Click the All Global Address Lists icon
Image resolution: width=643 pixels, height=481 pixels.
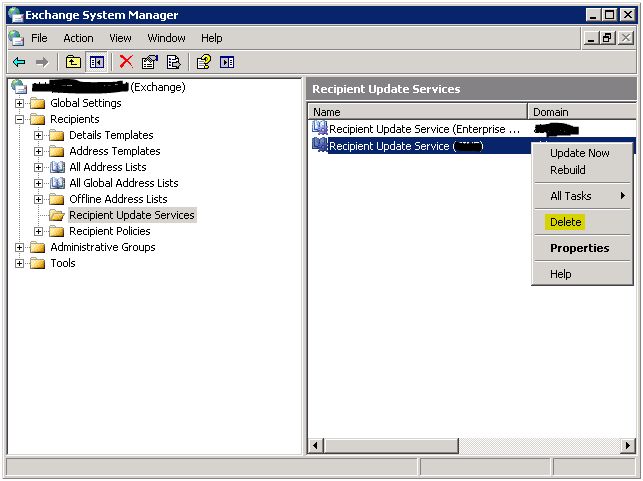57,183
